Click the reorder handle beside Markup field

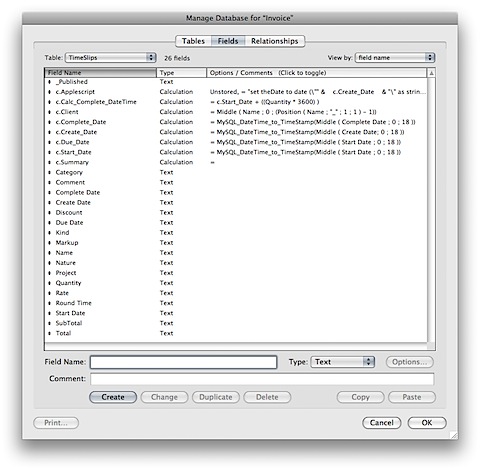point(49,243)
